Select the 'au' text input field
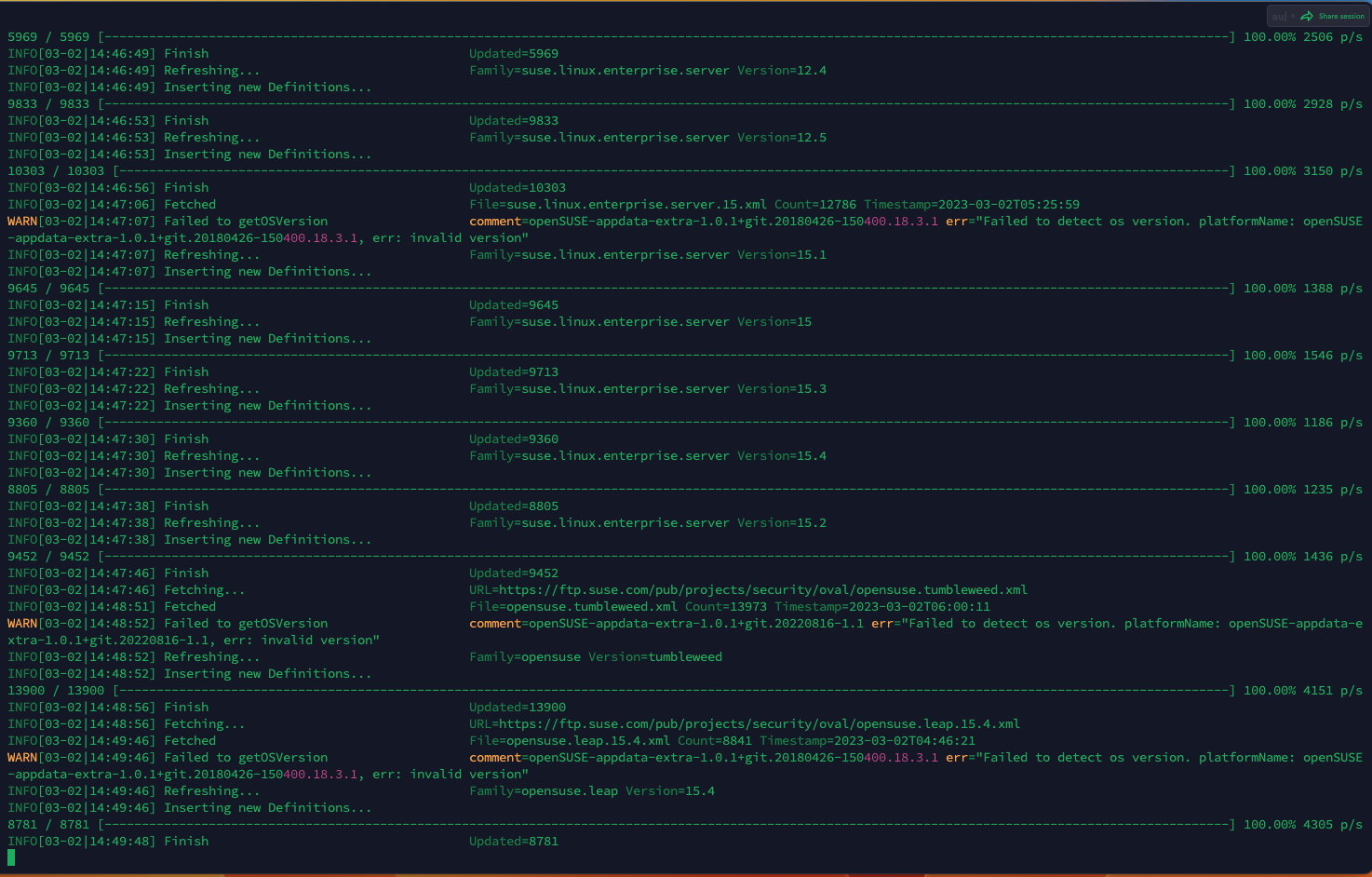 coord(1277,16)
